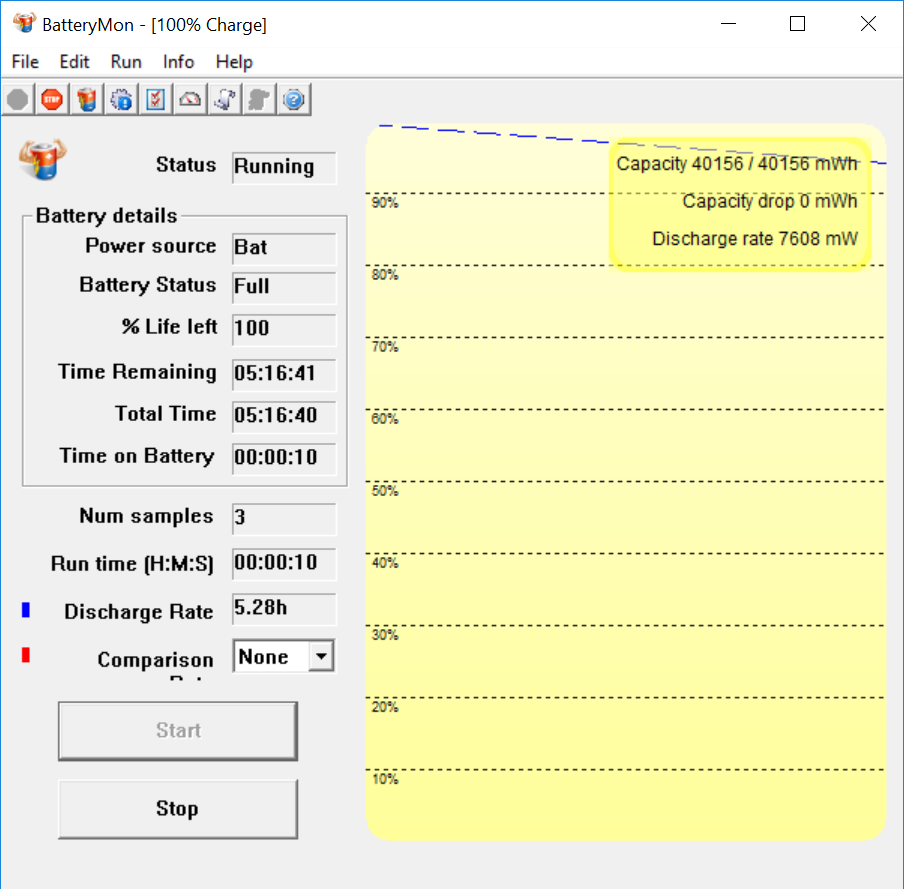The height and width of the screenshot is (889, 904).
Task: Click the greyed-out puzzle-shaped toolbar icon
Action: coord(259,100)
